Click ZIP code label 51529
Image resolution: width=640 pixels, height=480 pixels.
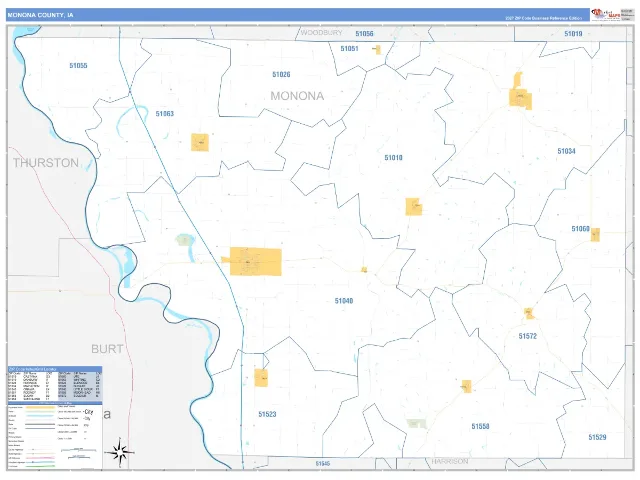[597, 437]
